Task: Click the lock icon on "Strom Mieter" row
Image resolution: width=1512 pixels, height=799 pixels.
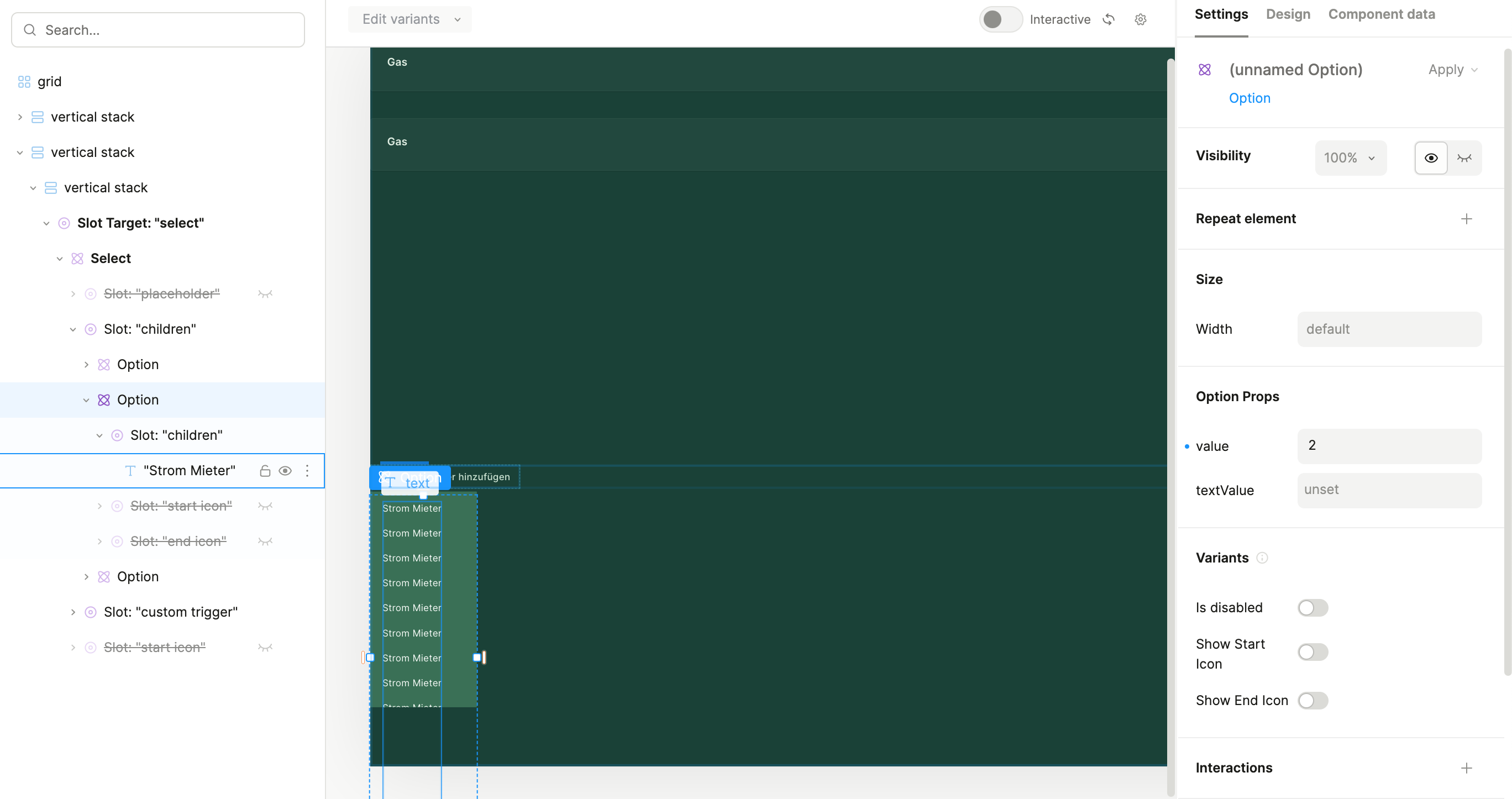Action: 265,471
